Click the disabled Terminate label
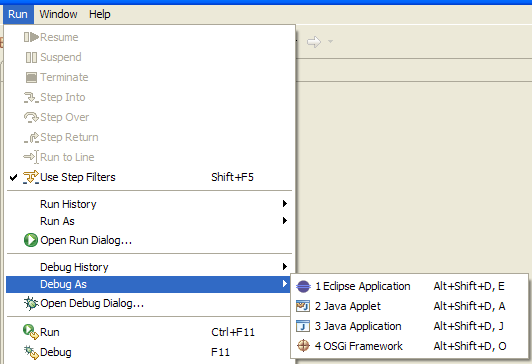 (64, 77)
